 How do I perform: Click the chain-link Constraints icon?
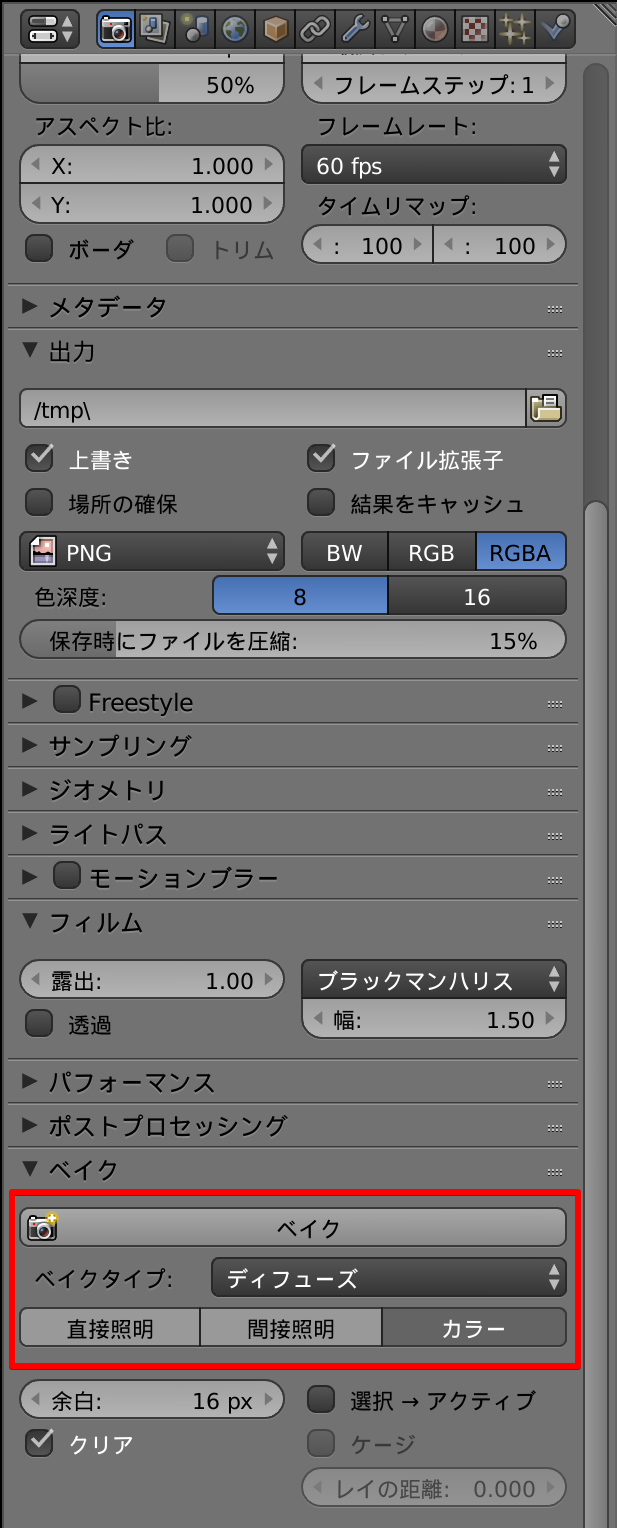point(315,29)
